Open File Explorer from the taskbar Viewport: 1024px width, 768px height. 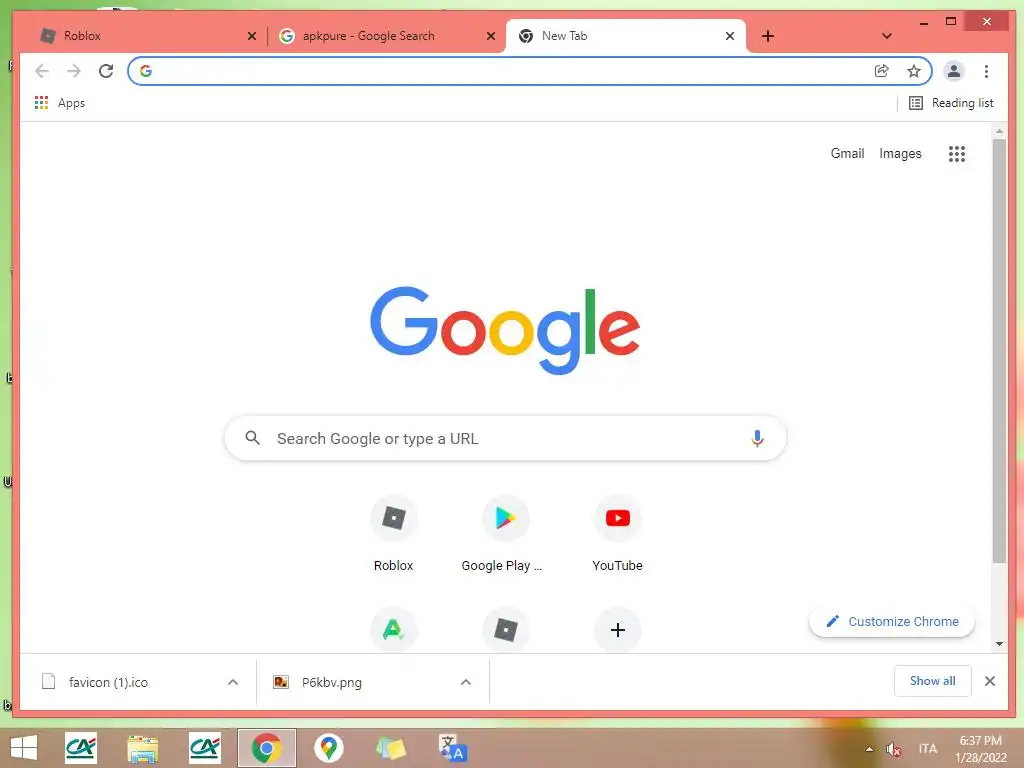[142, 748]
